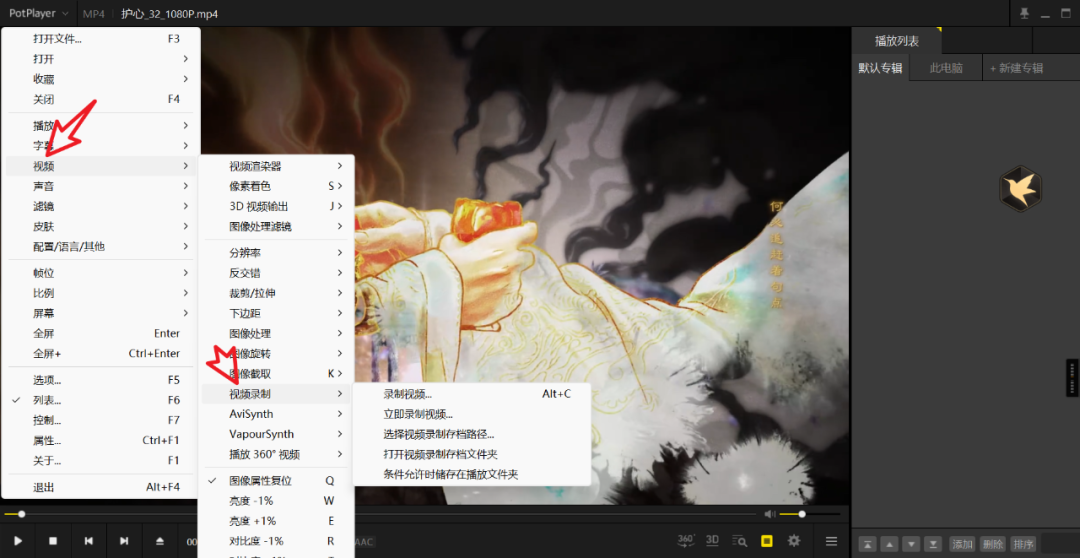Choose 选择视频录制存档路径...

(x=472, y=434)
